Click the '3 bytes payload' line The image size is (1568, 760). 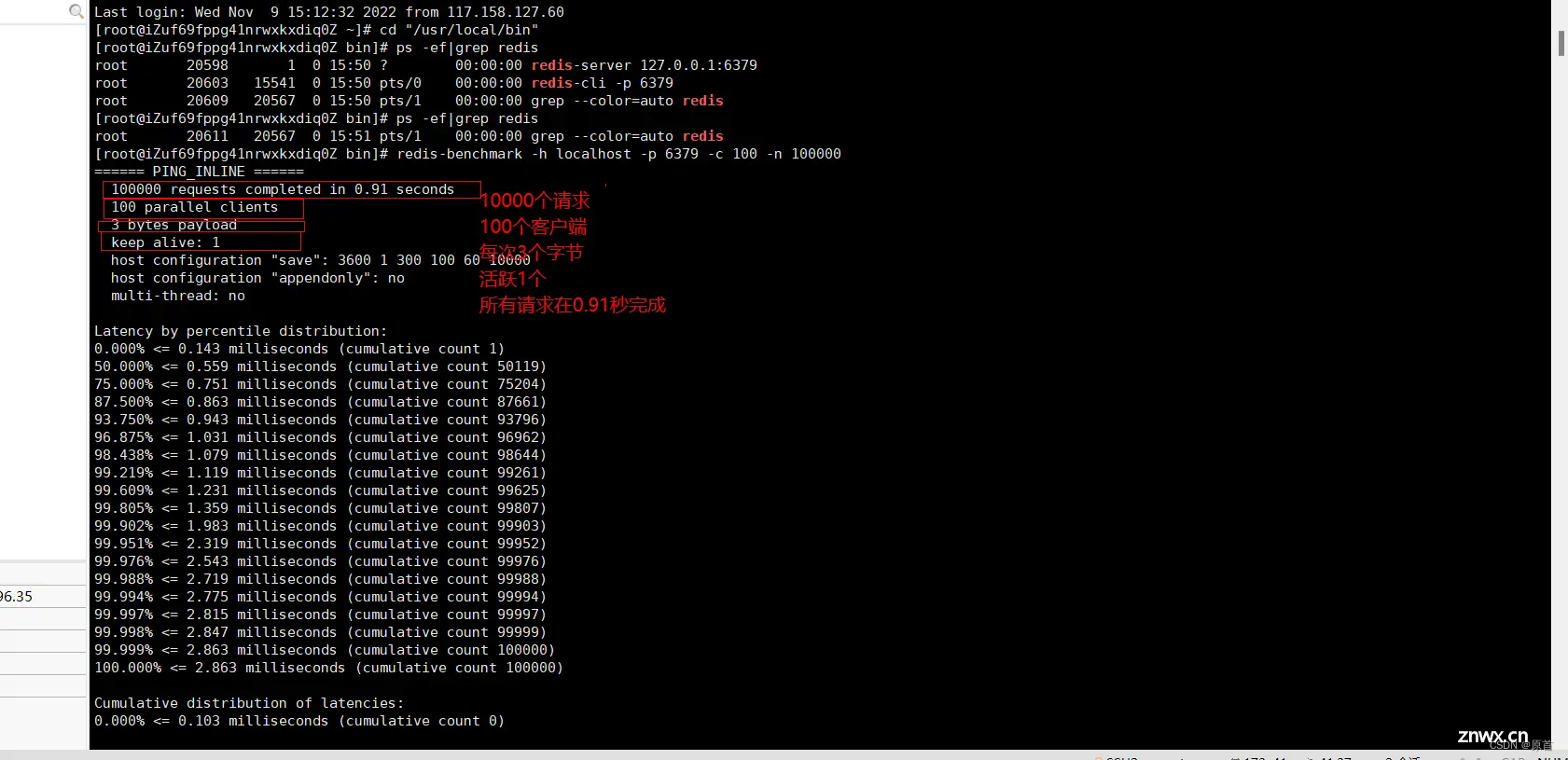[174, 225]
